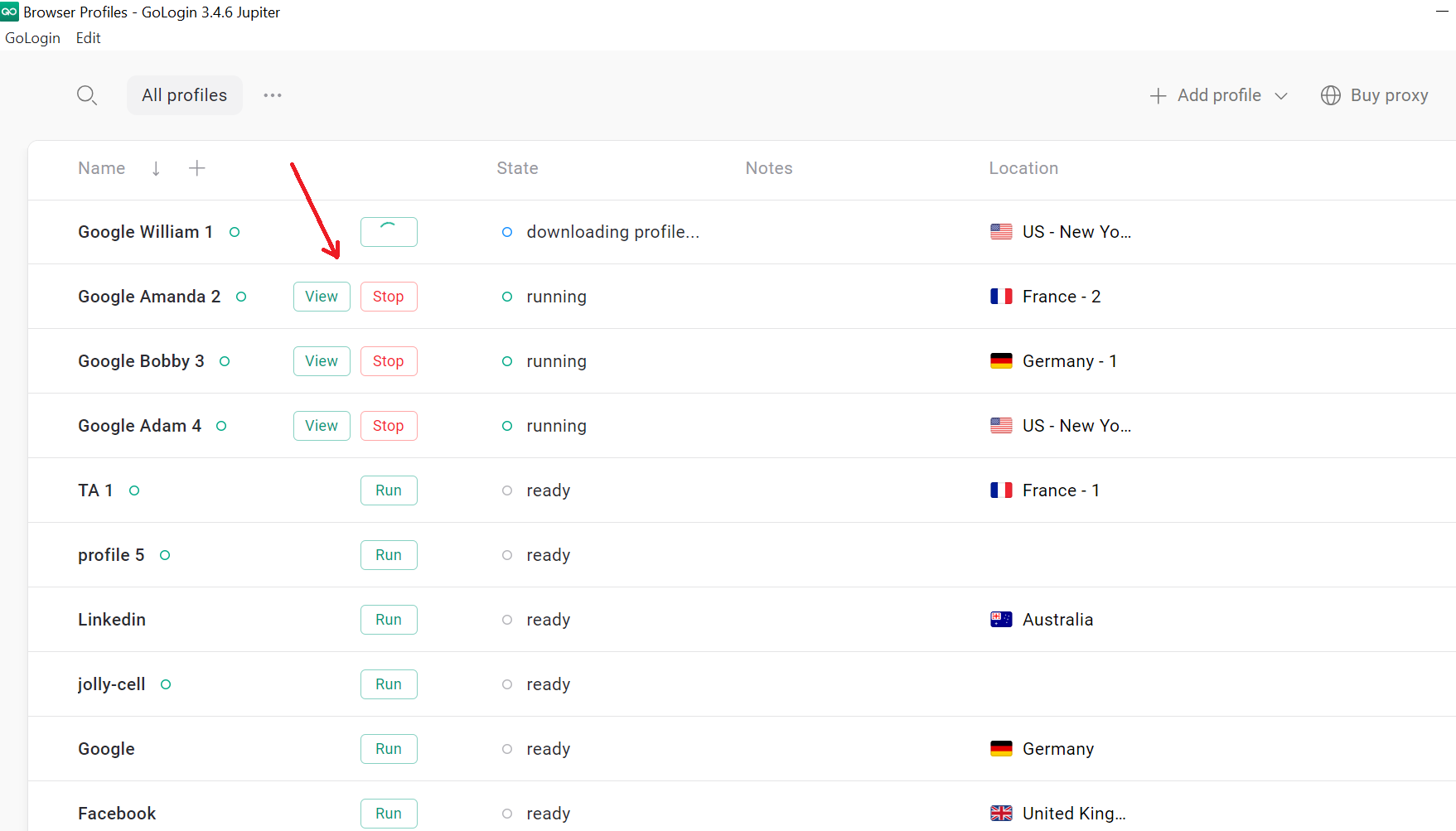The width and height of the screenshot is (1456, 831).
Task: Click the Germany flag in Google row
Action: point(1001,749)
